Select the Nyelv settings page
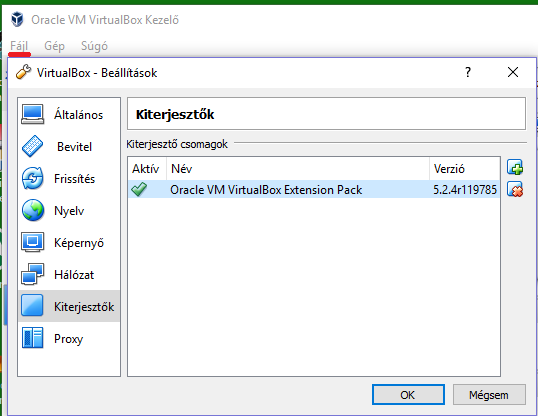The height and width of the screenshot is (416, 538). (69, 210)
